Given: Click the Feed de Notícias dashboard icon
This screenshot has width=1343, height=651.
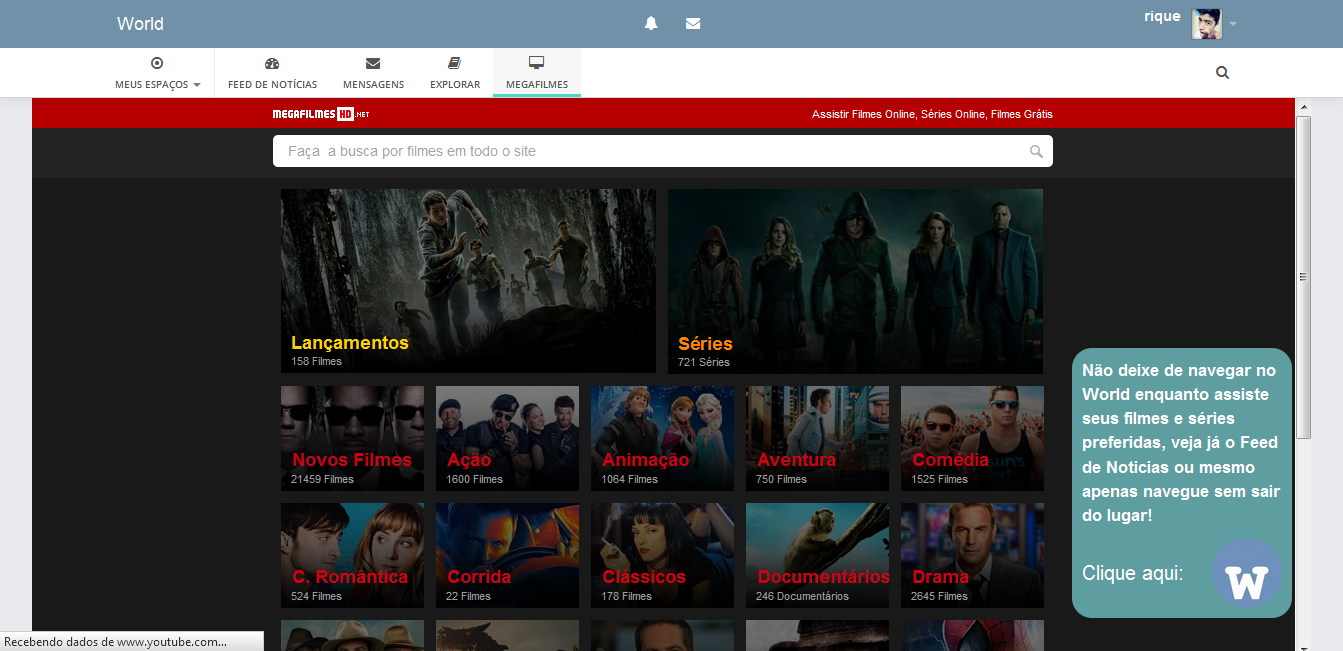Looking at the screenshot, I should (272, 62).
